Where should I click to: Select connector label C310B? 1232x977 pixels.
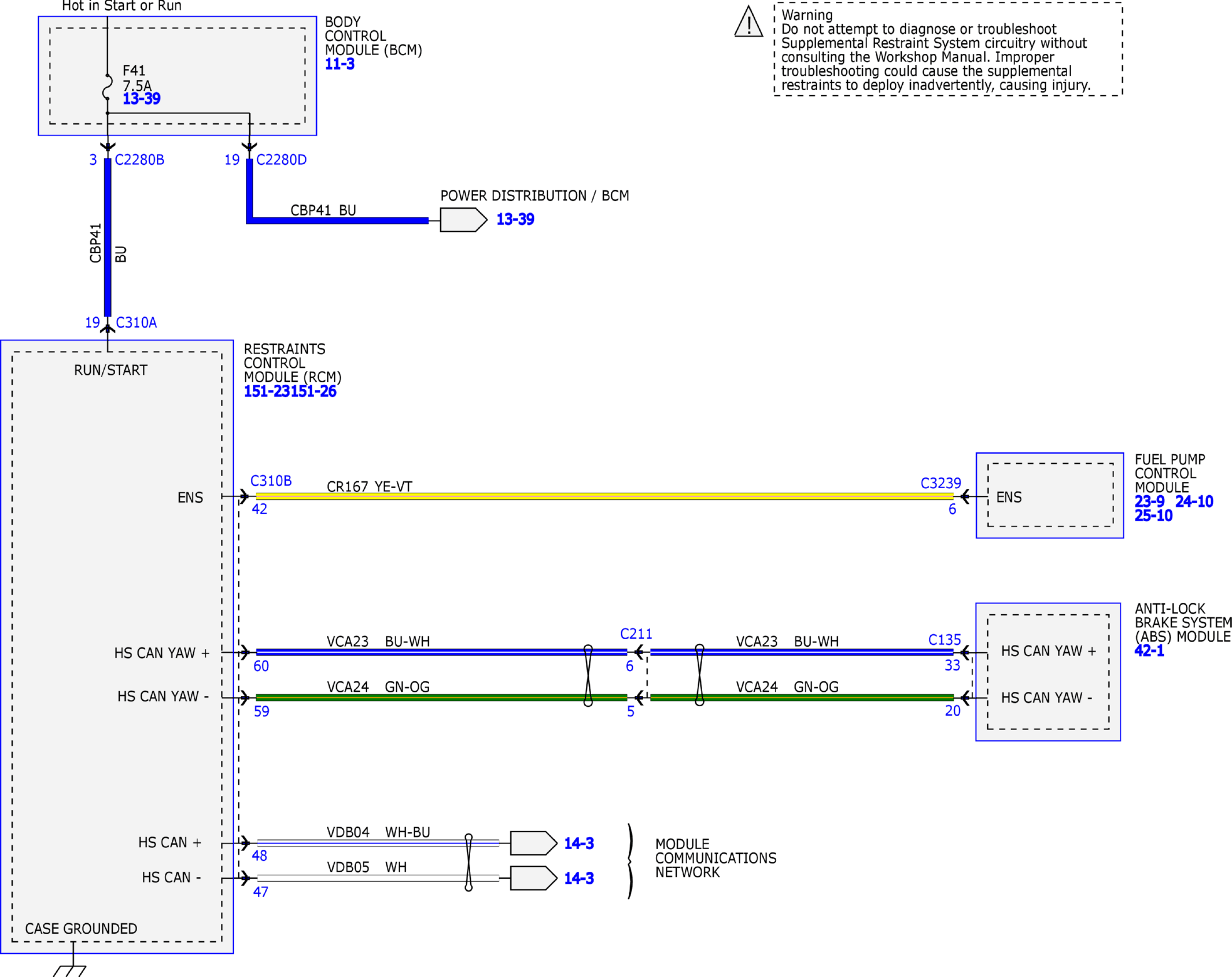[271, 481]
